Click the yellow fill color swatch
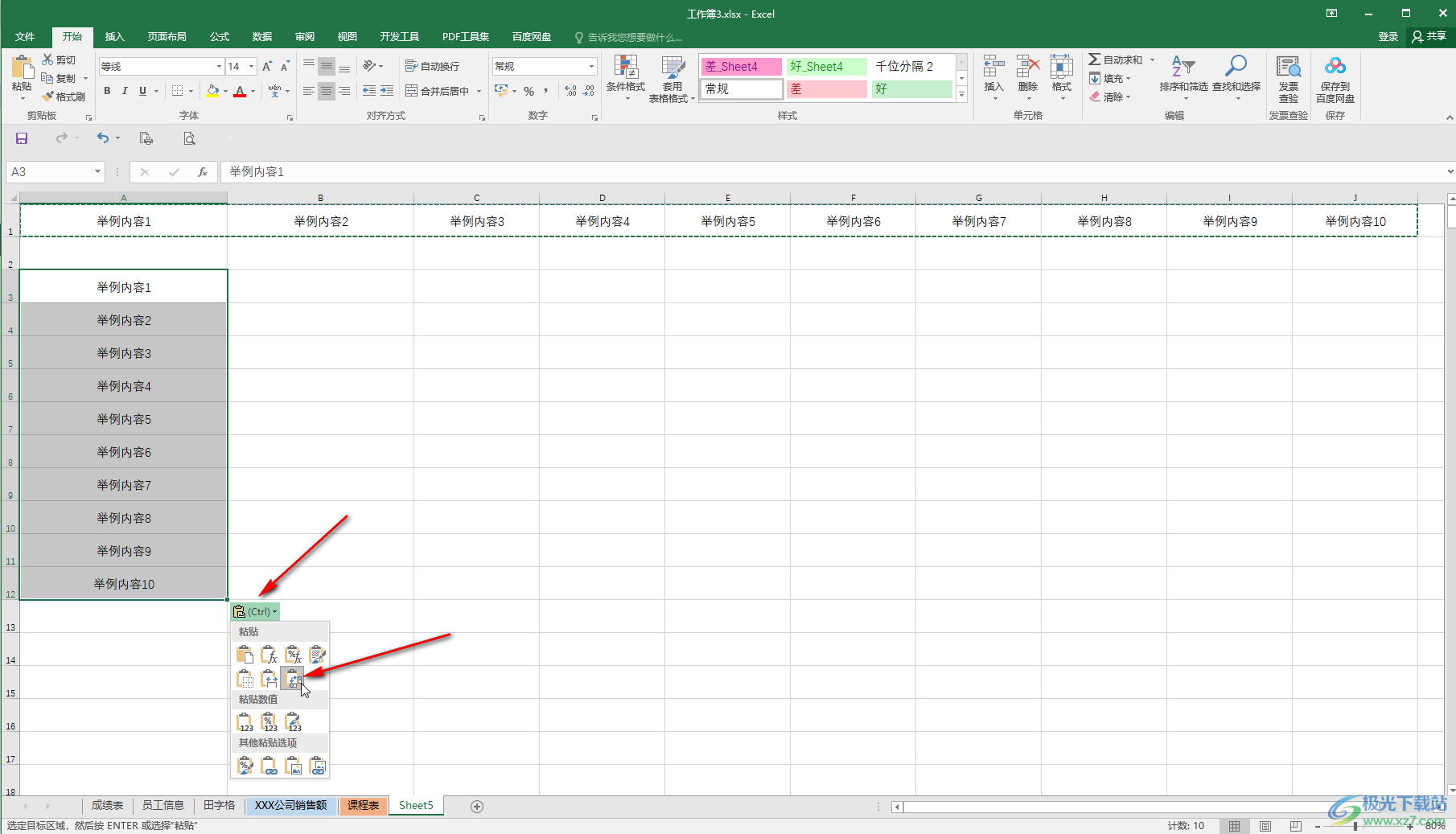 [212, 91]
